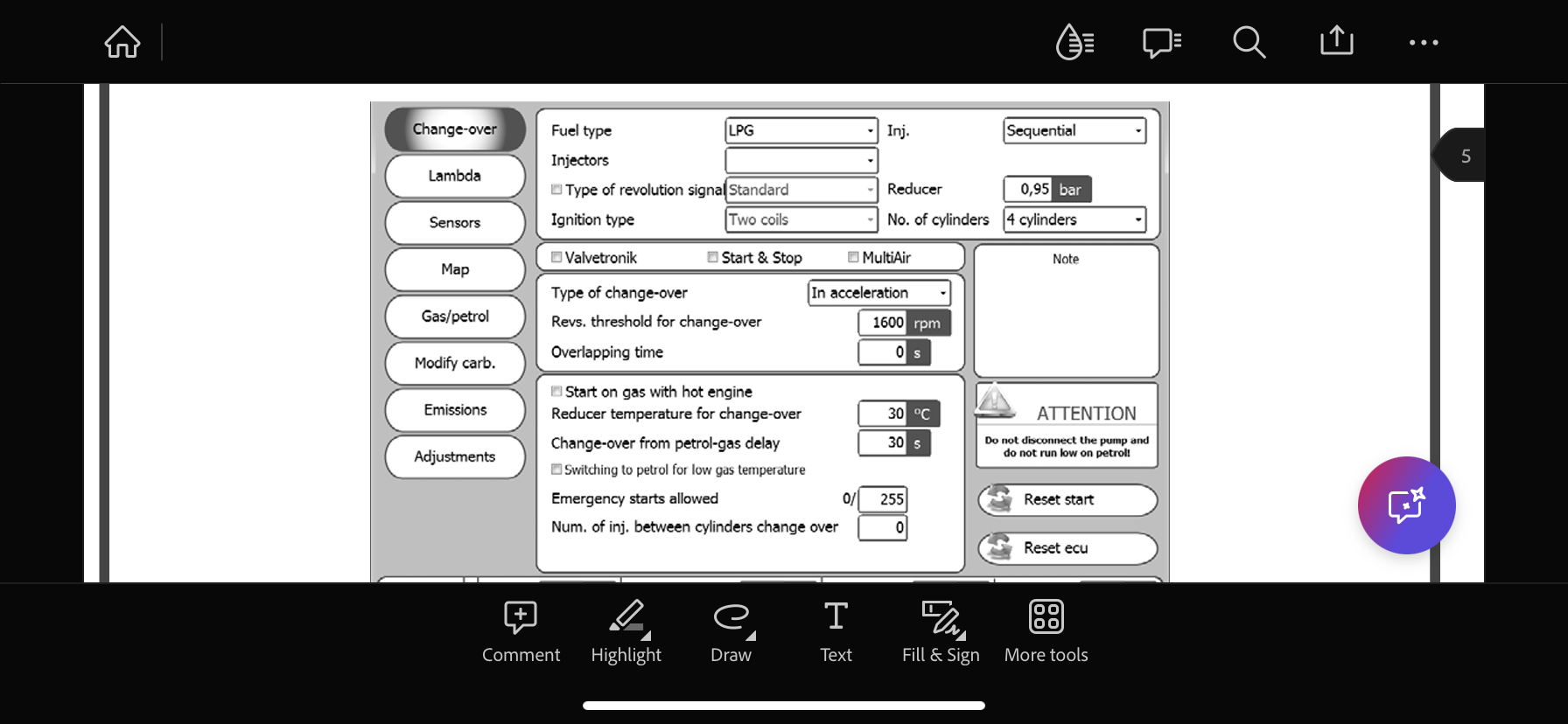Click the Reset start icon
1568x724 pixels.
[x=998, y=499]
